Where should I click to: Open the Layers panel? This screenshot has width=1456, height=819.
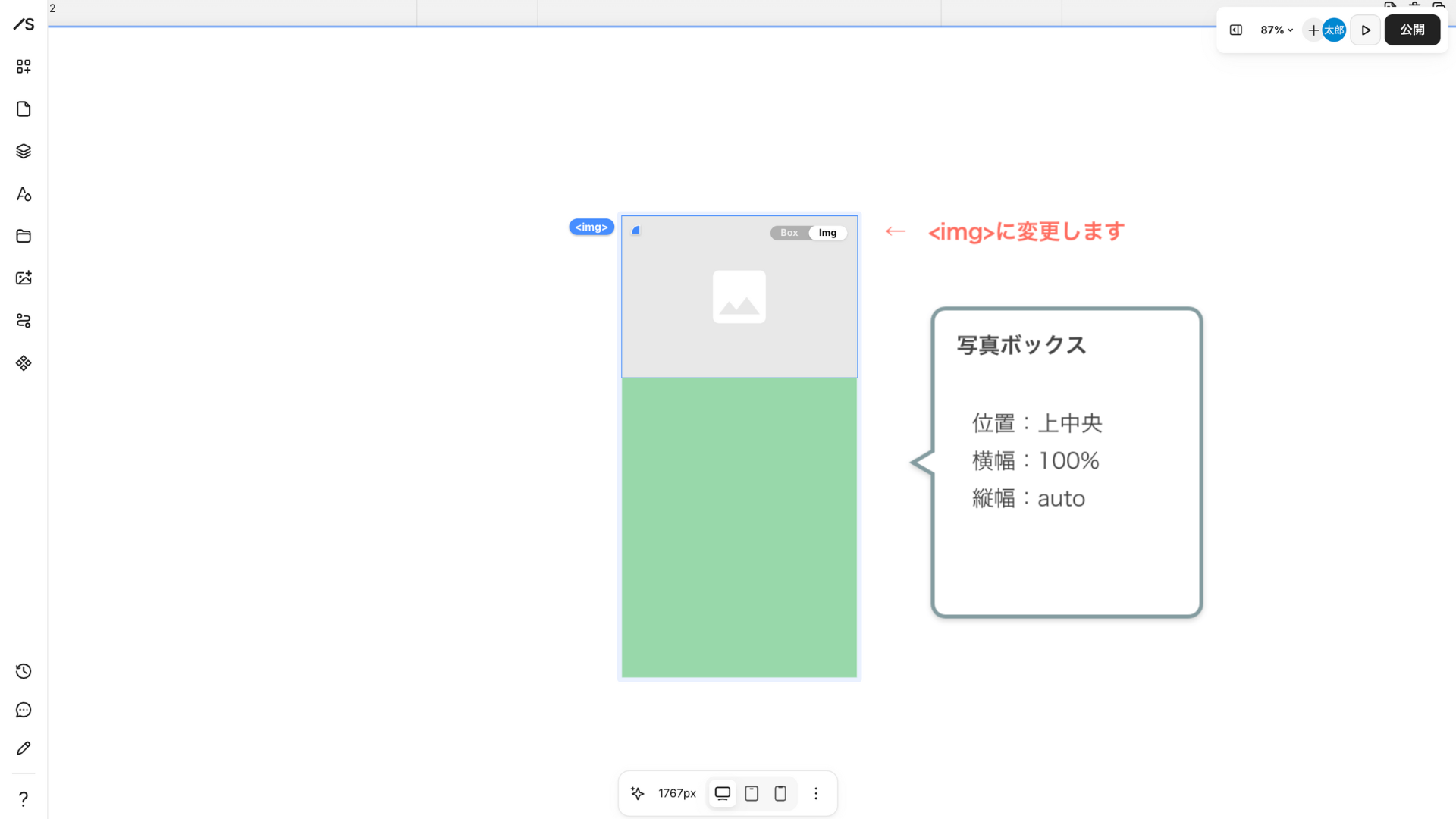click(x=23, y=151)
